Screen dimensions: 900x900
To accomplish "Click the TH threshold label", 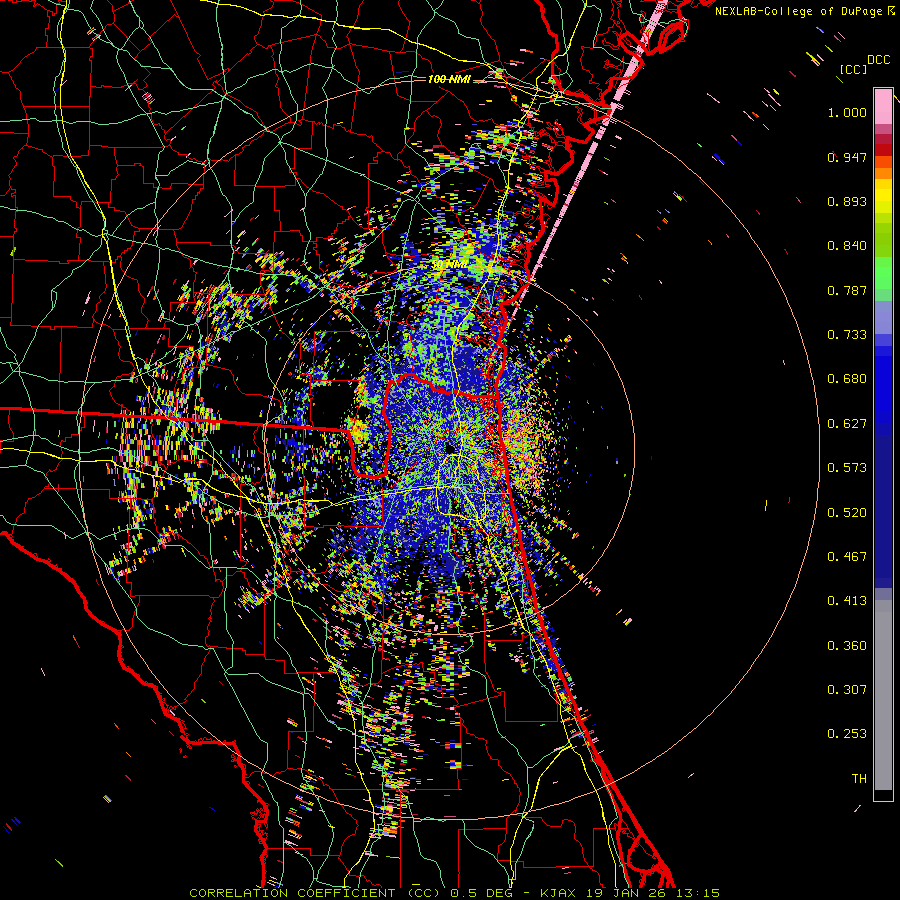I will click(859, 779).
